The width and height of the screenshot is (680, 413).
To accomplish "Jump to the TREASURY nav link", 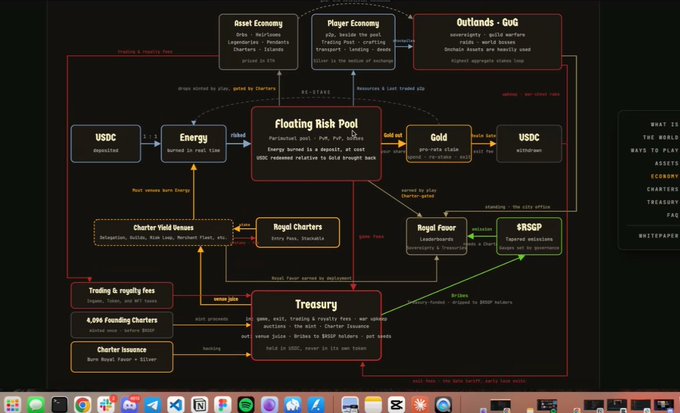I will tap(663, 202).
